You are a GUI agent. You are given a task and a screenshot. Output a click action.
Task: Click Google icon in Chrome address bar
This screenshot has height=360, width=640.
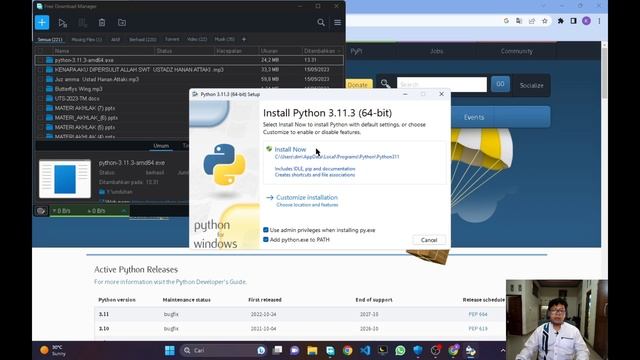[506, 21]
